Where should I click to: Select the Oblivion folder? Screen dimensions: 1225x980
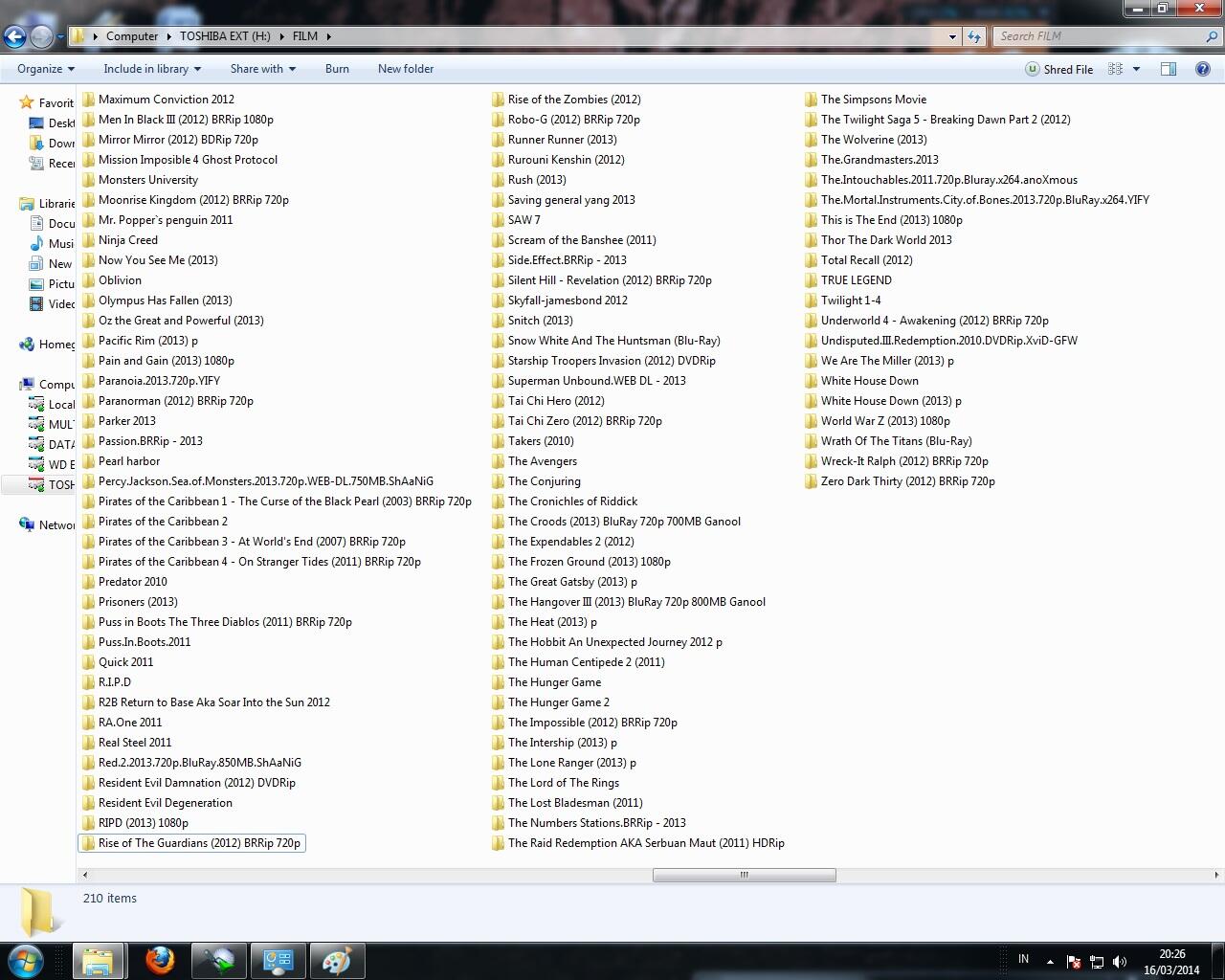point(111,280)
